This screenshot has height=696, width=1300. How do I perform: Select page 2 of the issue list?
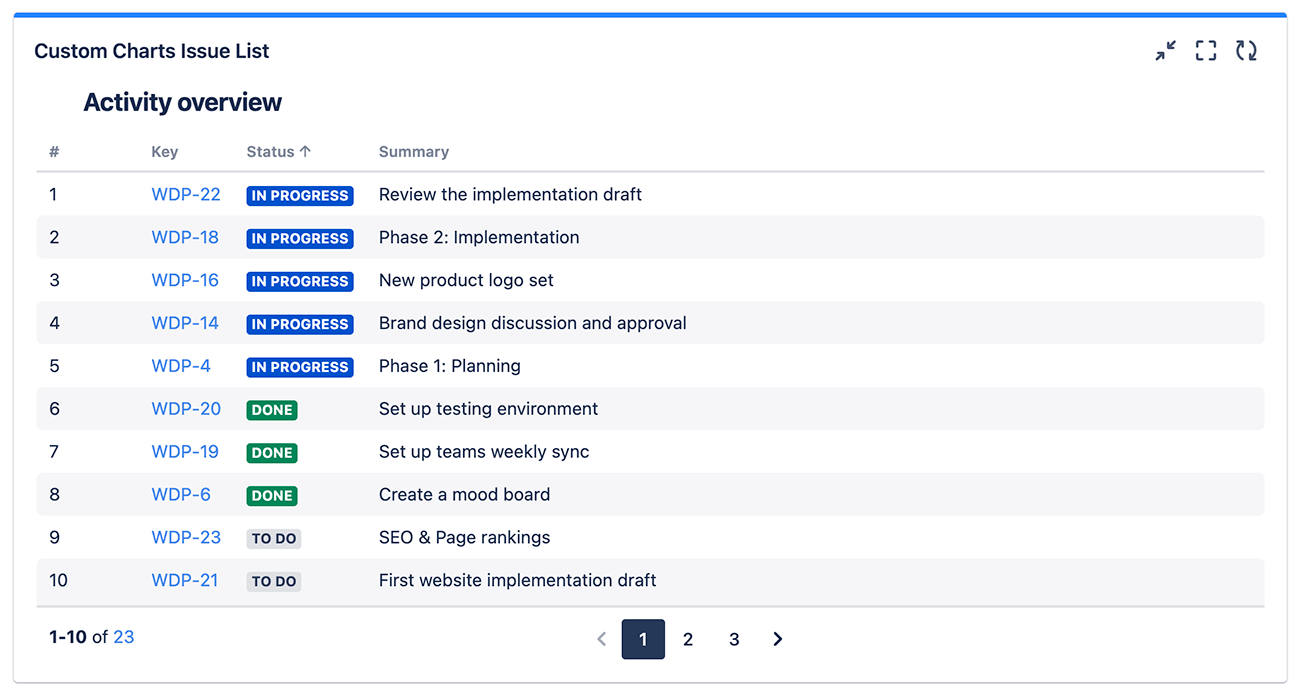688,639
